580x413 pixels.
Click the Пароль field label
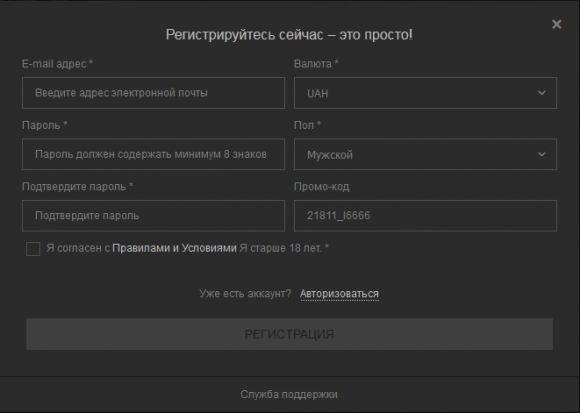[x=45, y=125]
